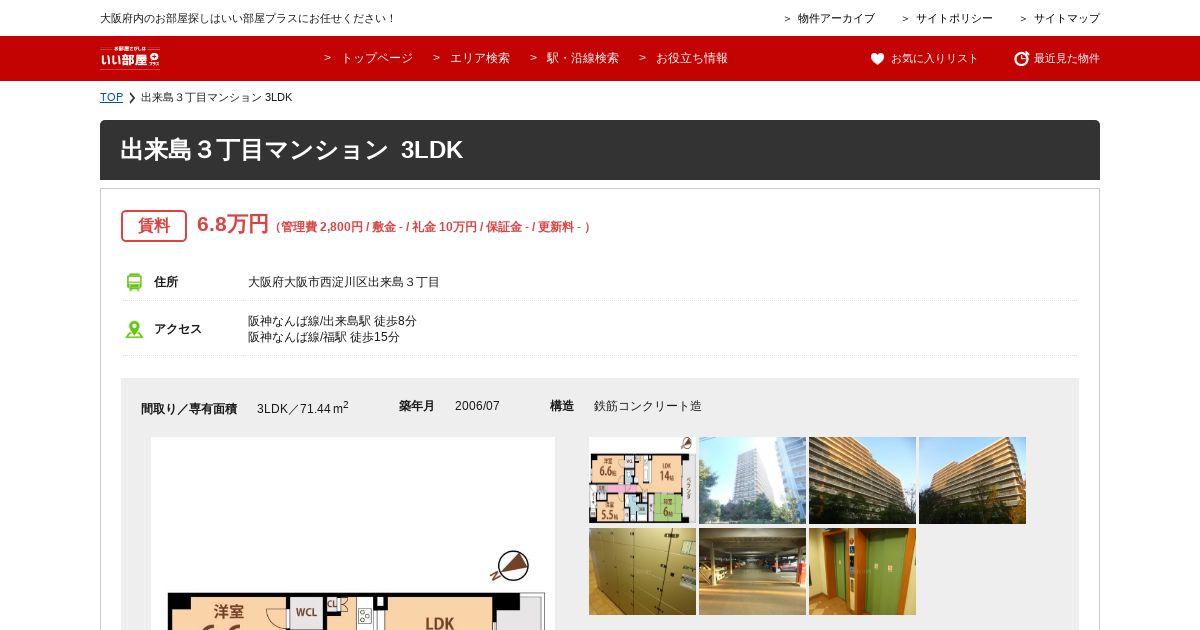The image size is (1200, 630).
Task: Select the tall tower exterior thumbnail
Action: pyautogui.click(x=752, y=480)
